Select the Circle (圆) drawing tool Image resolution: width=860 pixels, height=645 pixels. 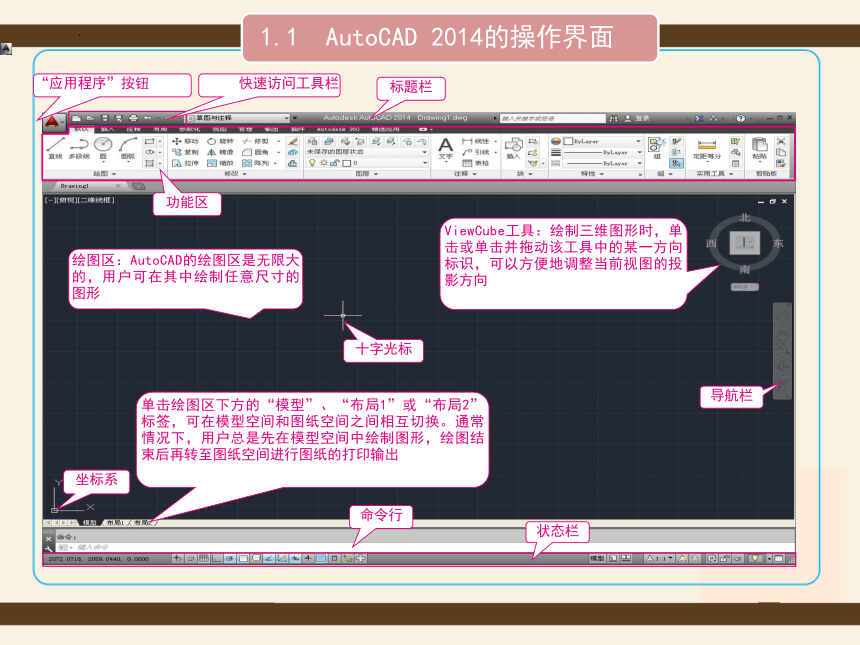[x=103, y=148]
